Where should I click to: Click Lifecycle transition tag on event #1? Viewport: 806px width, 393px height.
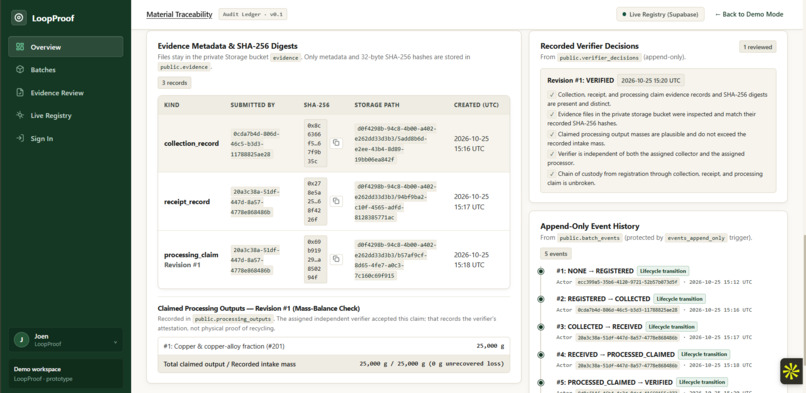[x=663, y=271]
